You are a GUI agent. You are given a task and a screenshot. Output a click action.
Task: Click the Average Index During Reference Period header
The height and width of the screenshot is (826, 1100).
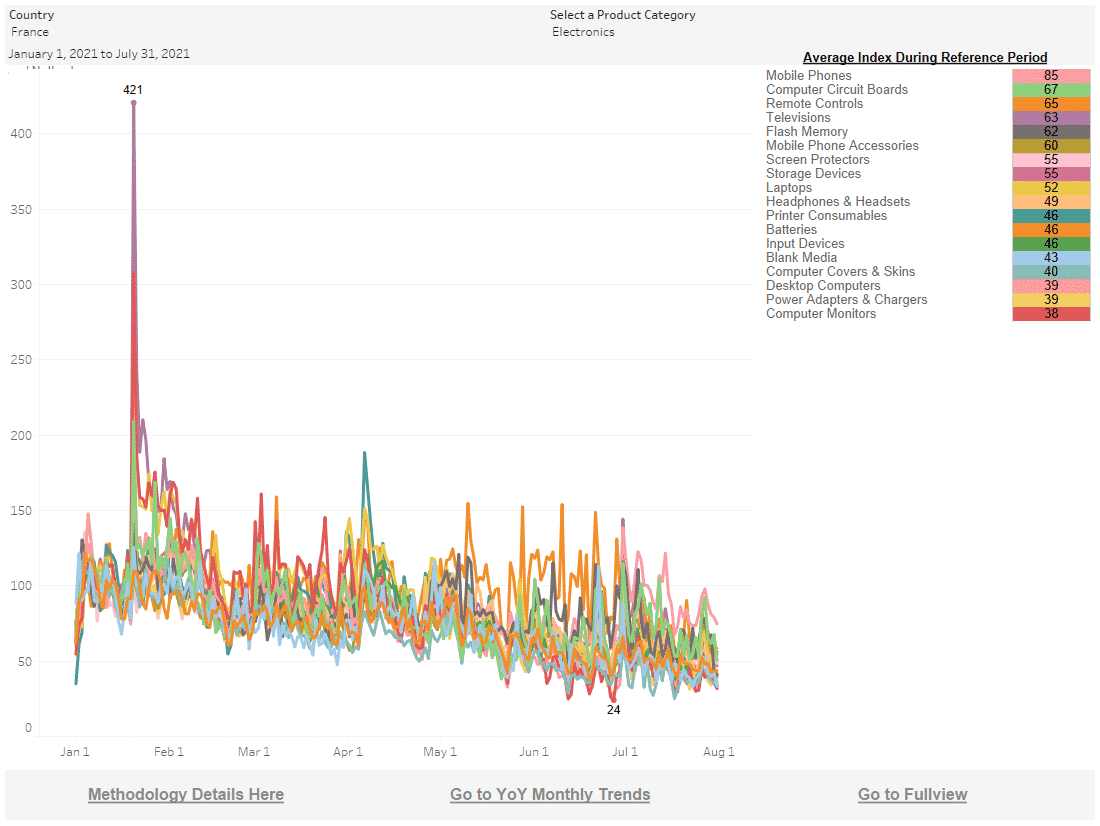(925, 58)
